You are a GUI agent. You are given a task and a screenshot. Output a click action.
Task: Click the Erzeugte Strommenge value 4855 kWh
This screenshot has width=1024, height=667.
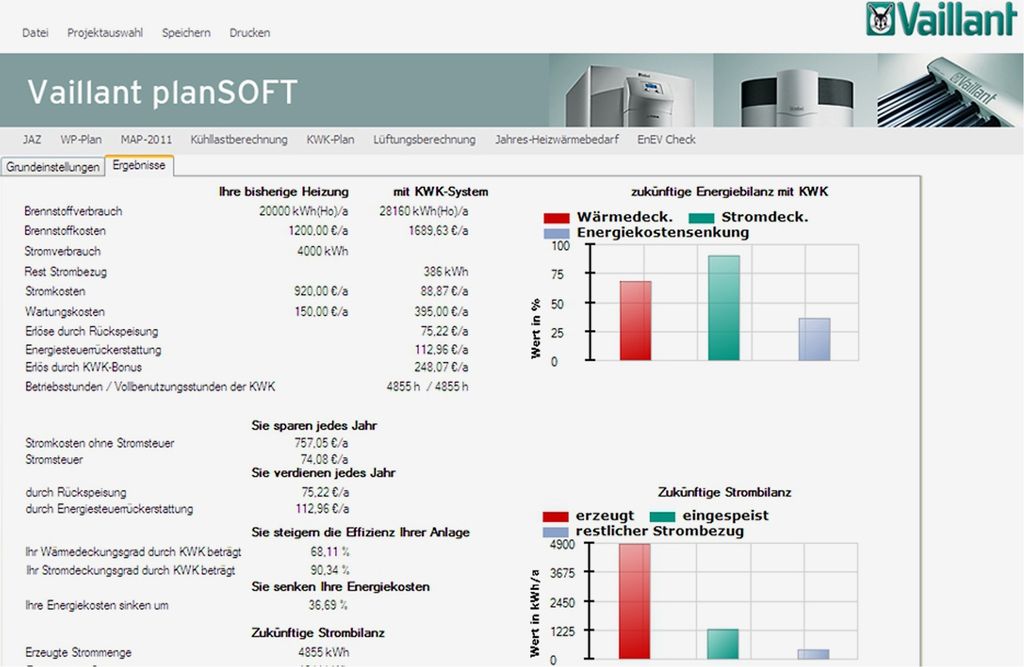pyautogui.click(x=324, y=653)
